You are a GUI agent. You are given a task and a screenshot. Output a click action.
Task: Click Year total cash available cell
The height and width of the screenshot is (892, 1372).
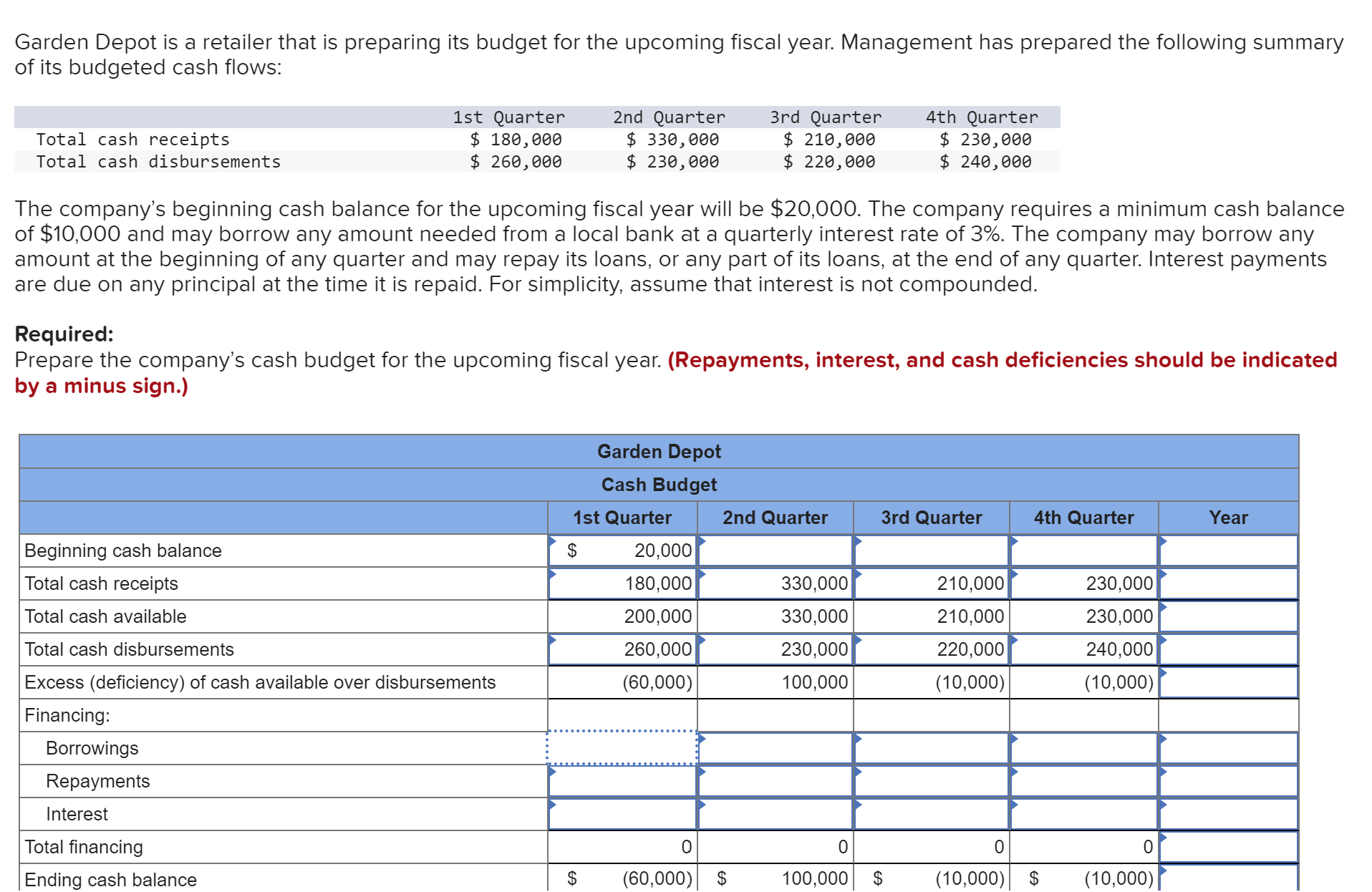pos(1229,616)
